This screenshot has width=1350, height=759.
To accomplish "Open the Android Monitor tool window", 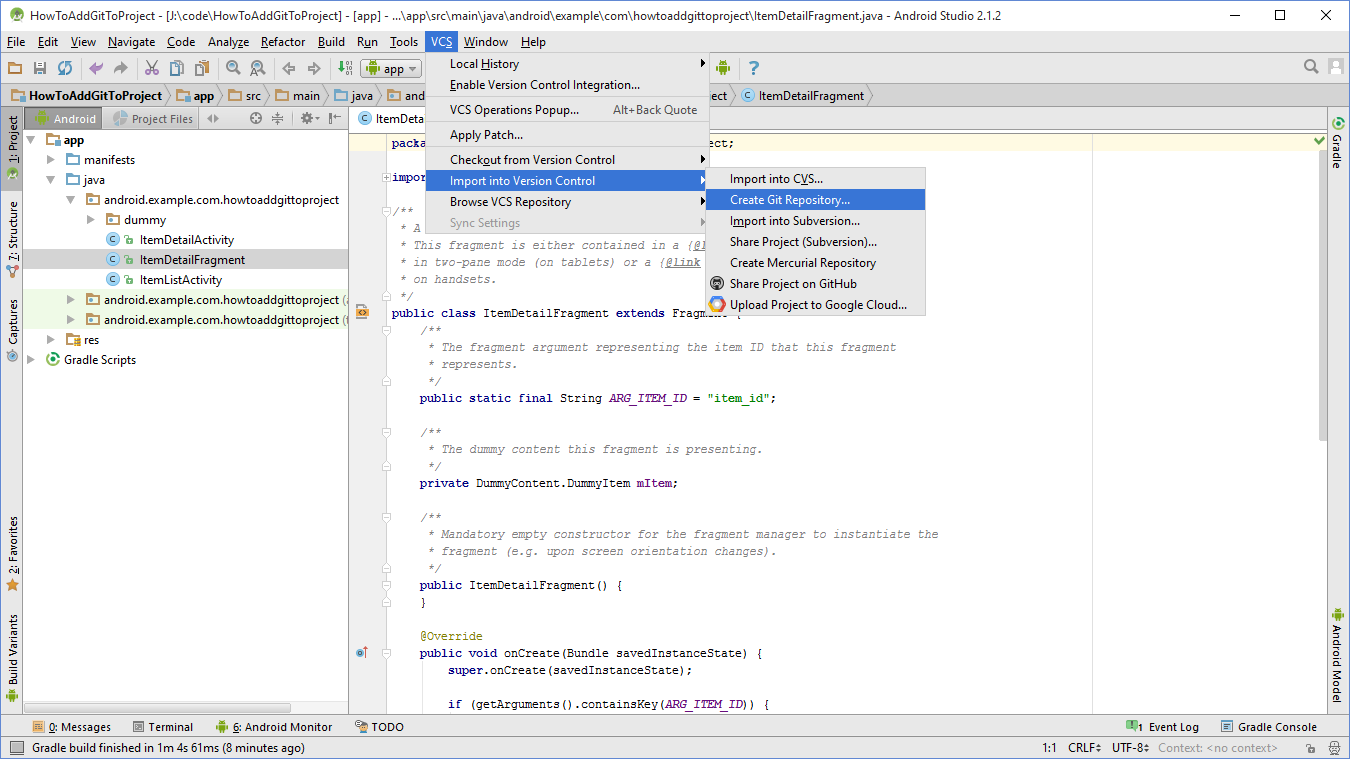I will click(274, 727).
